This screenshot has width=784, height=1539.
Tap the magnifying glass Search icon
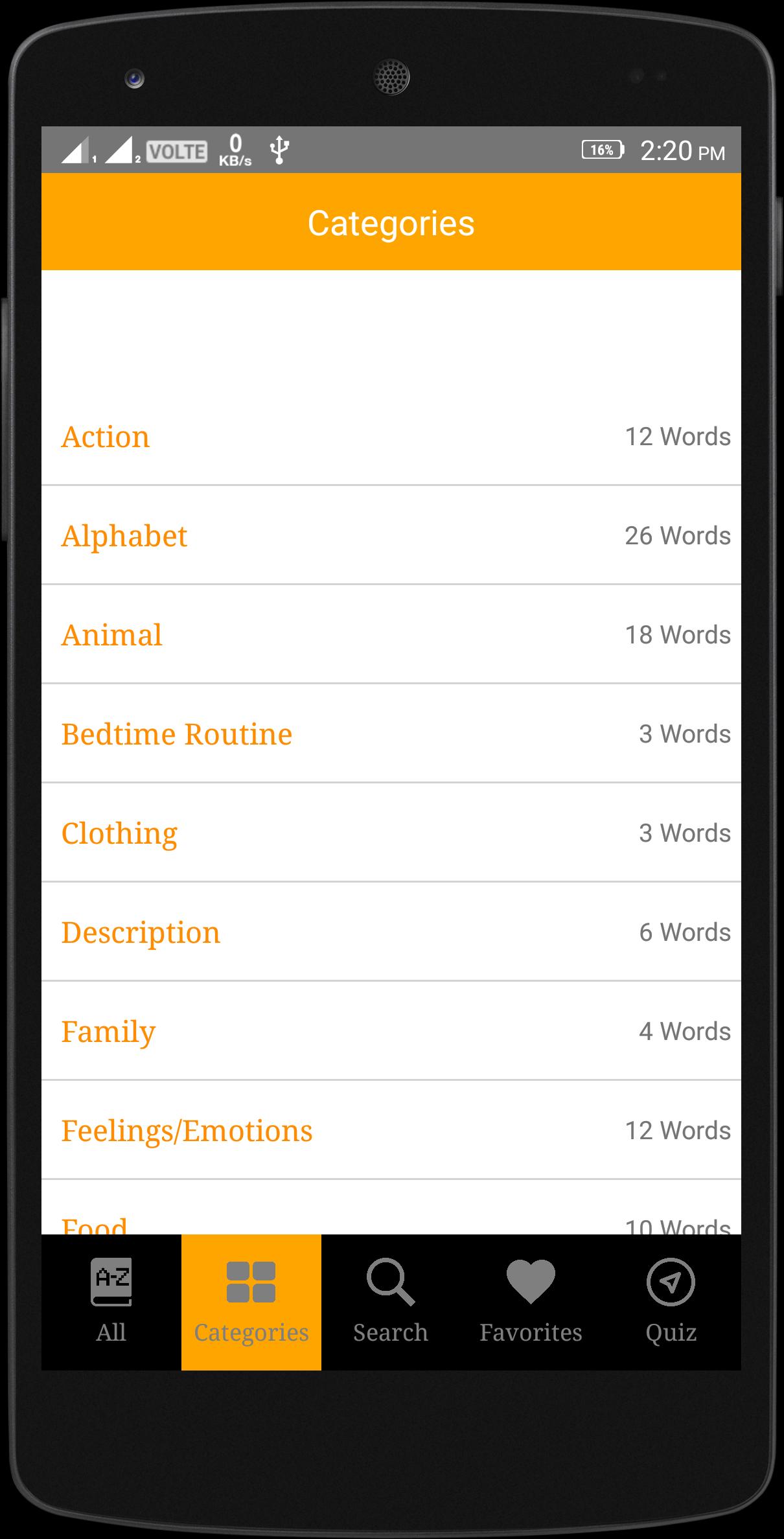click(390, 1281)
